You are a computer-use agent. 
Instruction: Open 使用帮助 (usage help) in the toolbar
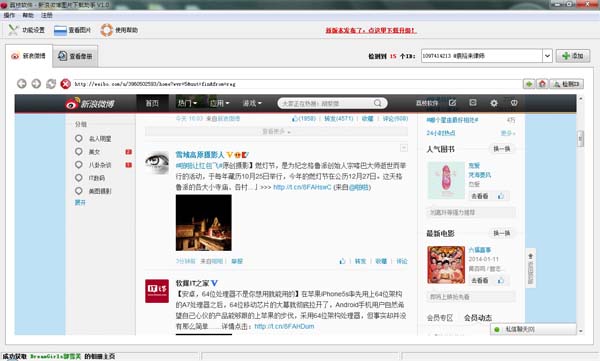(119, 30)
